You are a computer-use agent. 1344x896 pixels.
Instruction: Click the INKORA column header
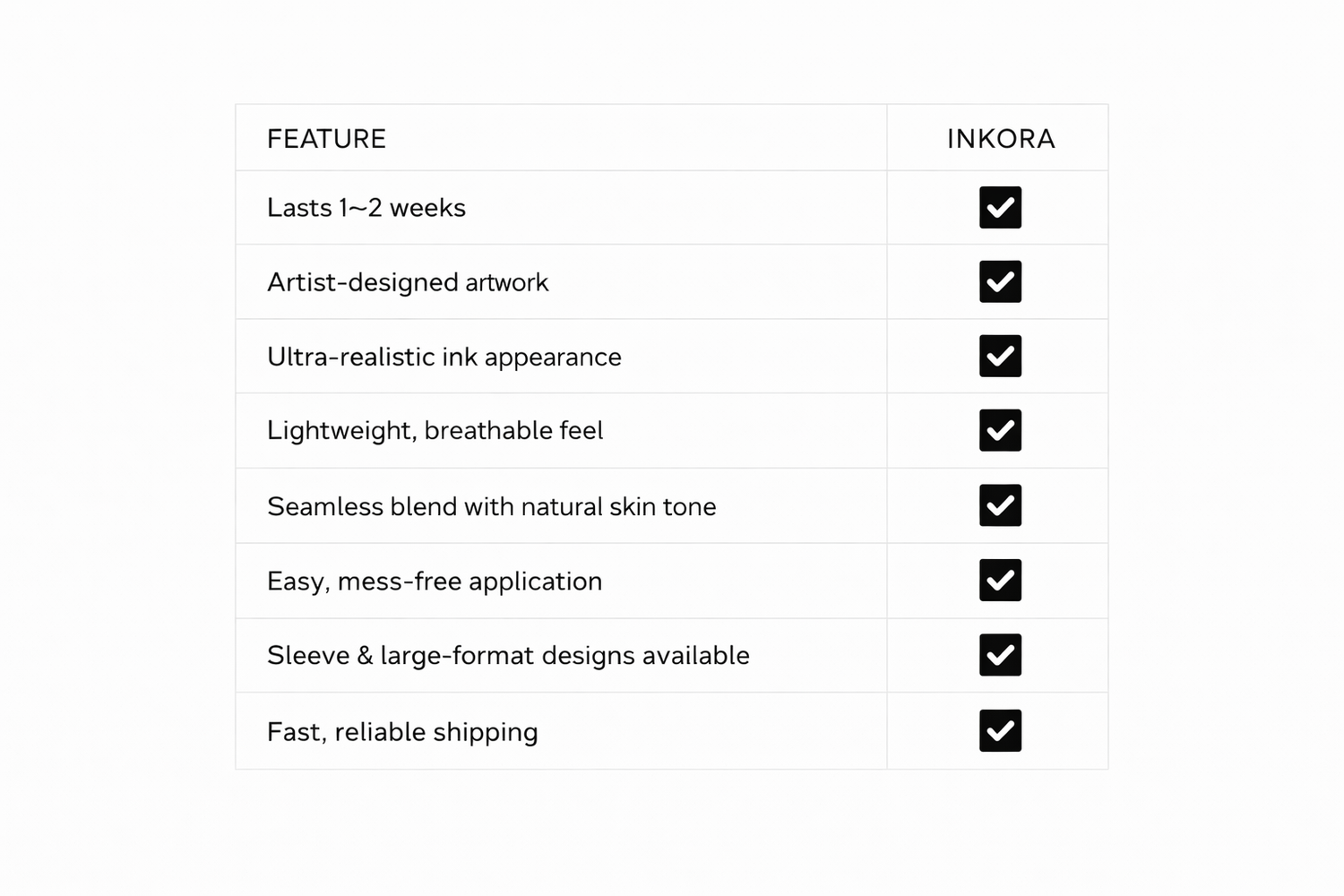tap(1001, 139)
